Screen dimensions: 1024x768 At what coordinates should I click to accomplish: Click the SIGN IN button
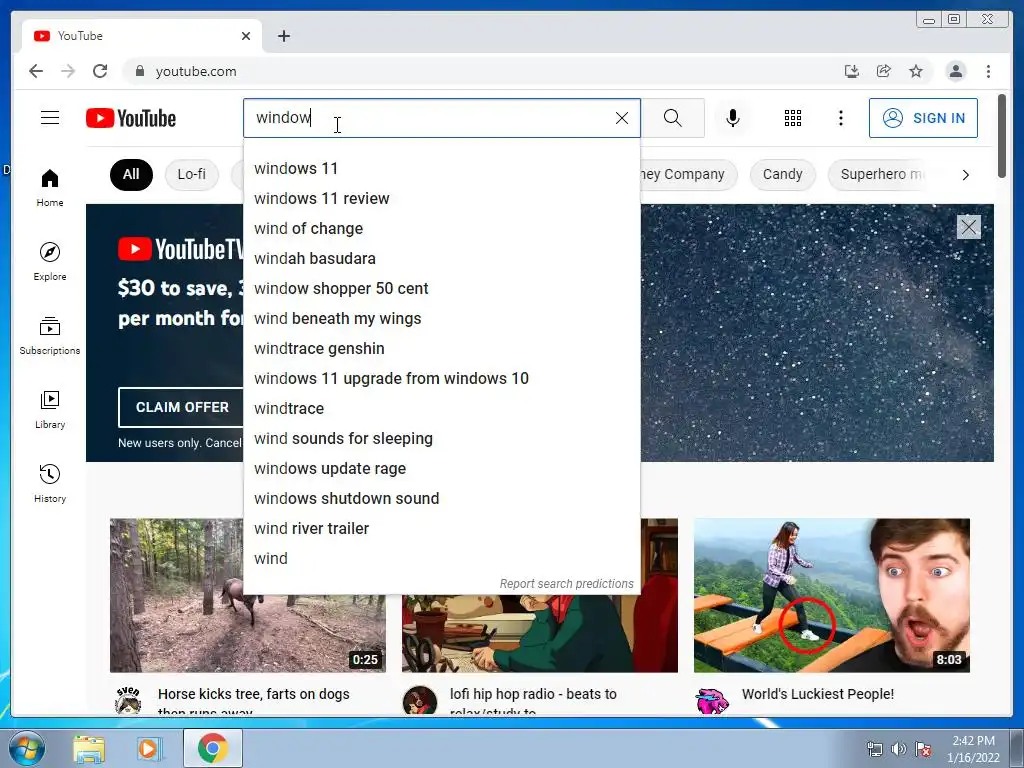coord(923,118)
